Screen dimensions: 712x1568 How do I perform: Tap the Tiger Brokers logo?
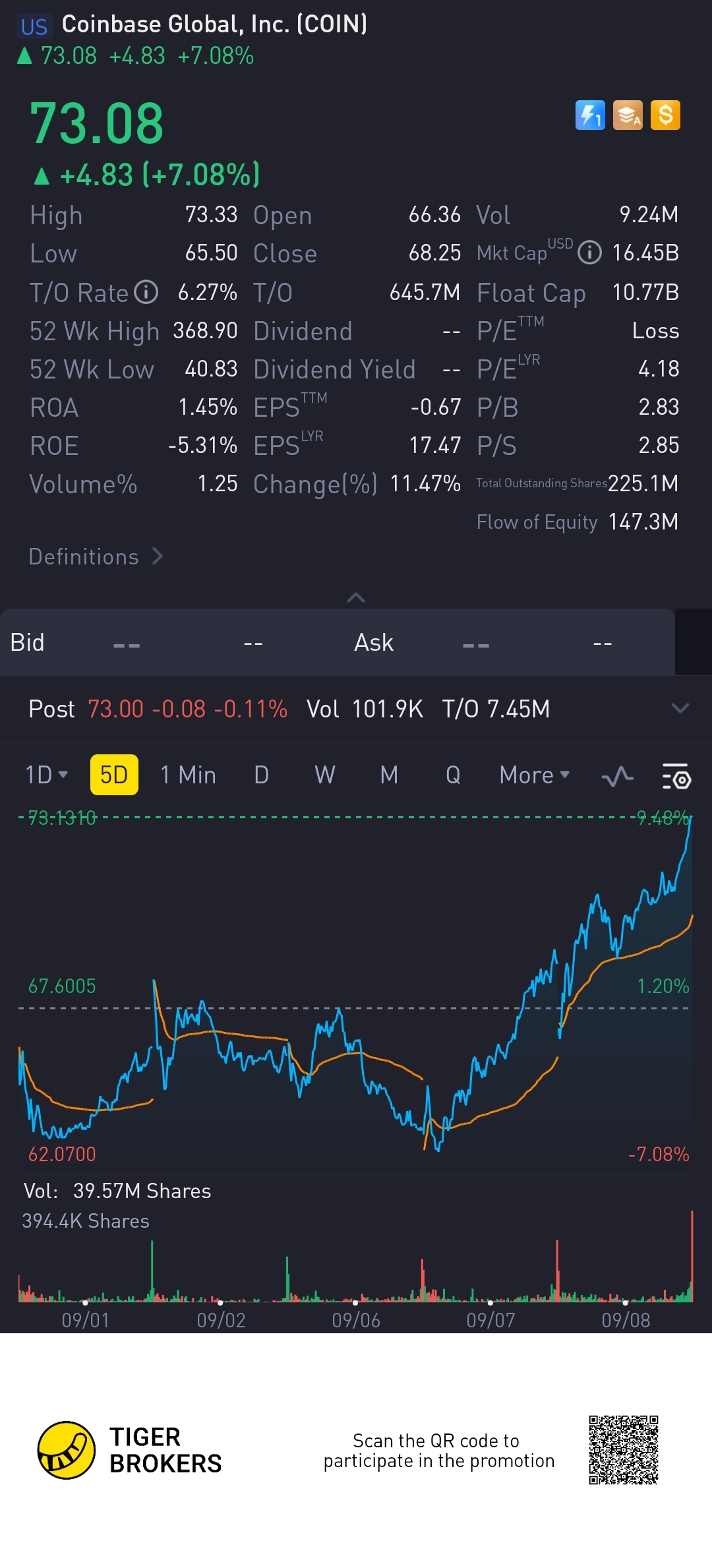(x=130, y=1450)
